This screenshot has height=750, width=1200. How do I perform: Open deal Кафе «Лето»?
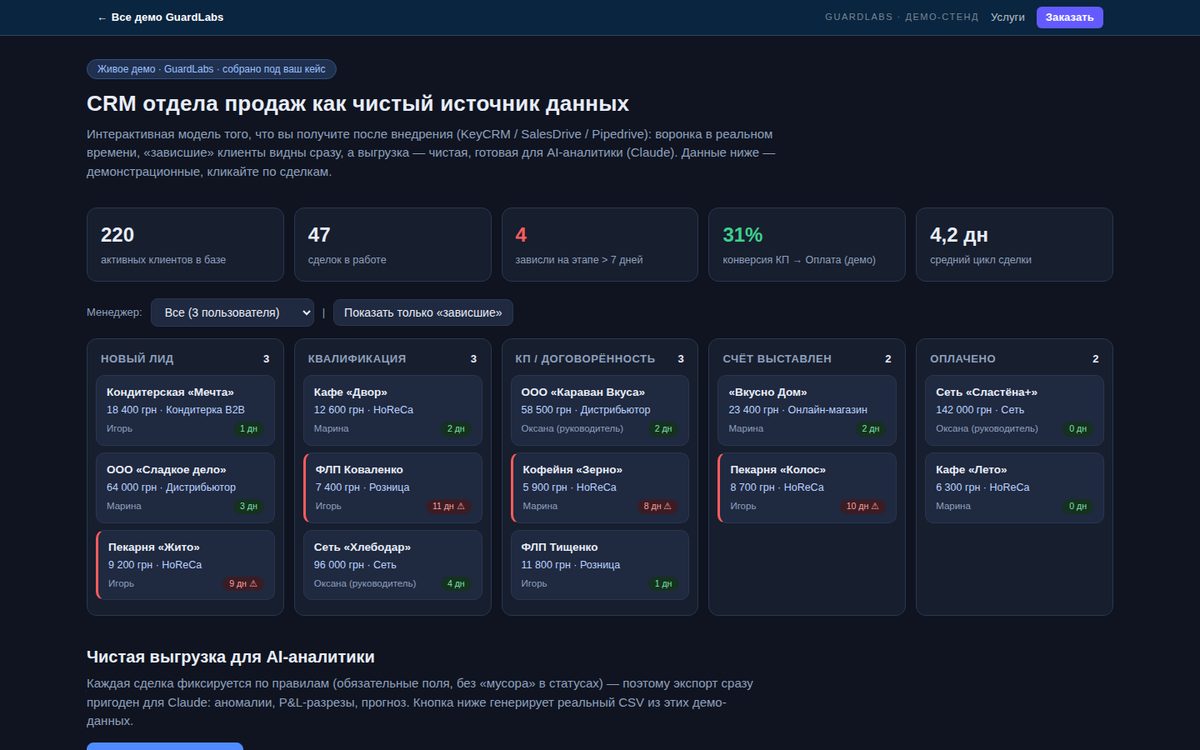click(x=1014, y=488)
